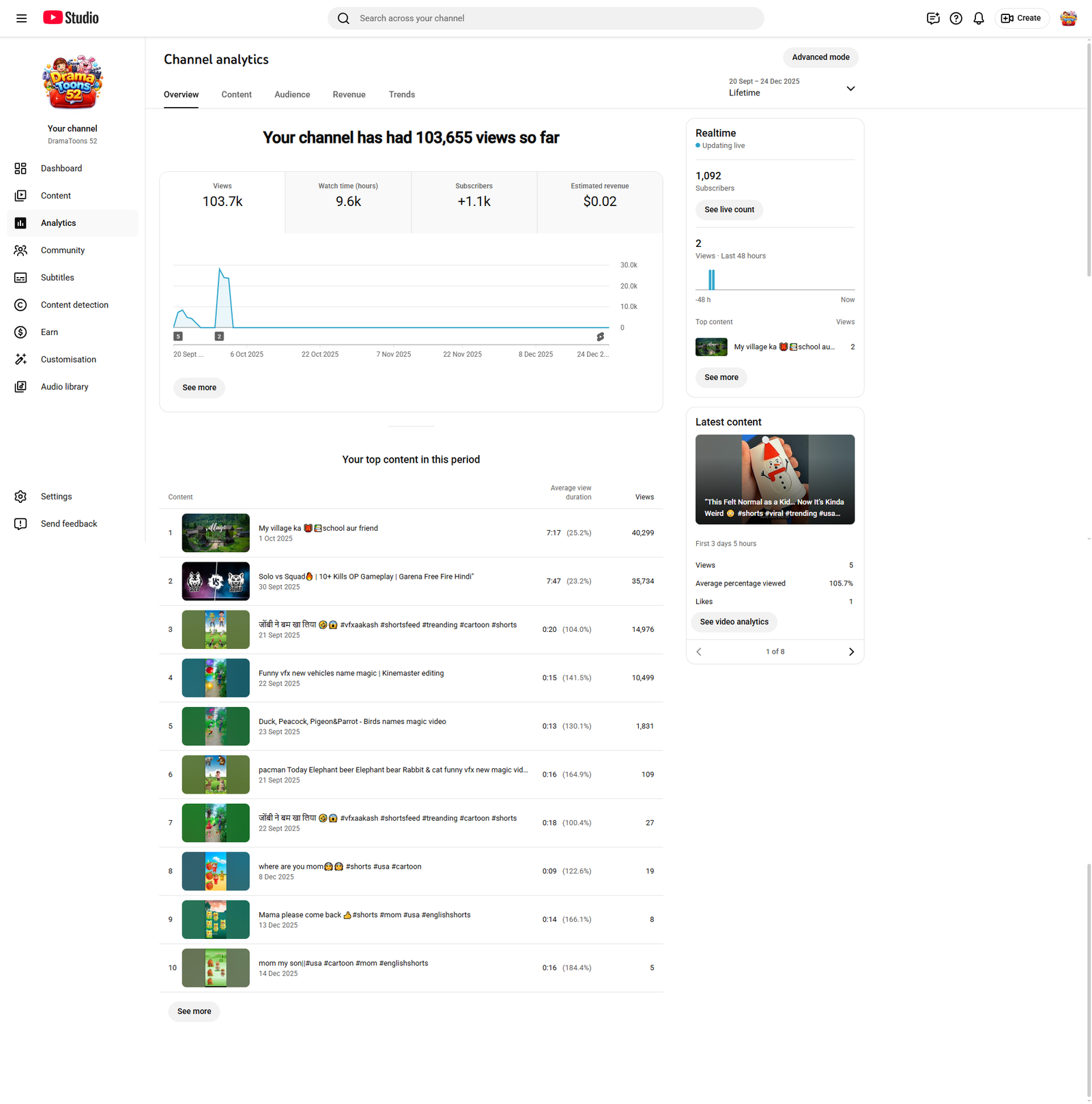Switch to the Audience tab

coord(292,95)
